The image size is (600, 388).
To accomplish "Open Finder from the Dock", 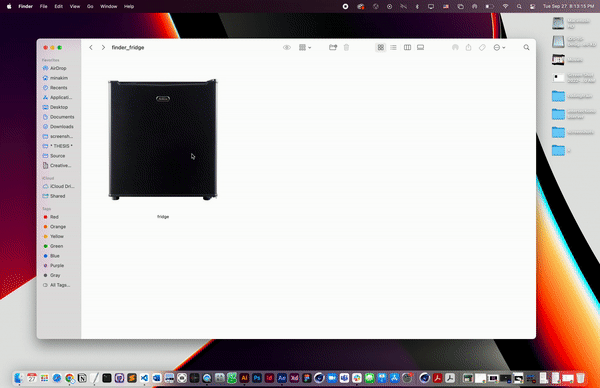I will click(x=19, y=378).
